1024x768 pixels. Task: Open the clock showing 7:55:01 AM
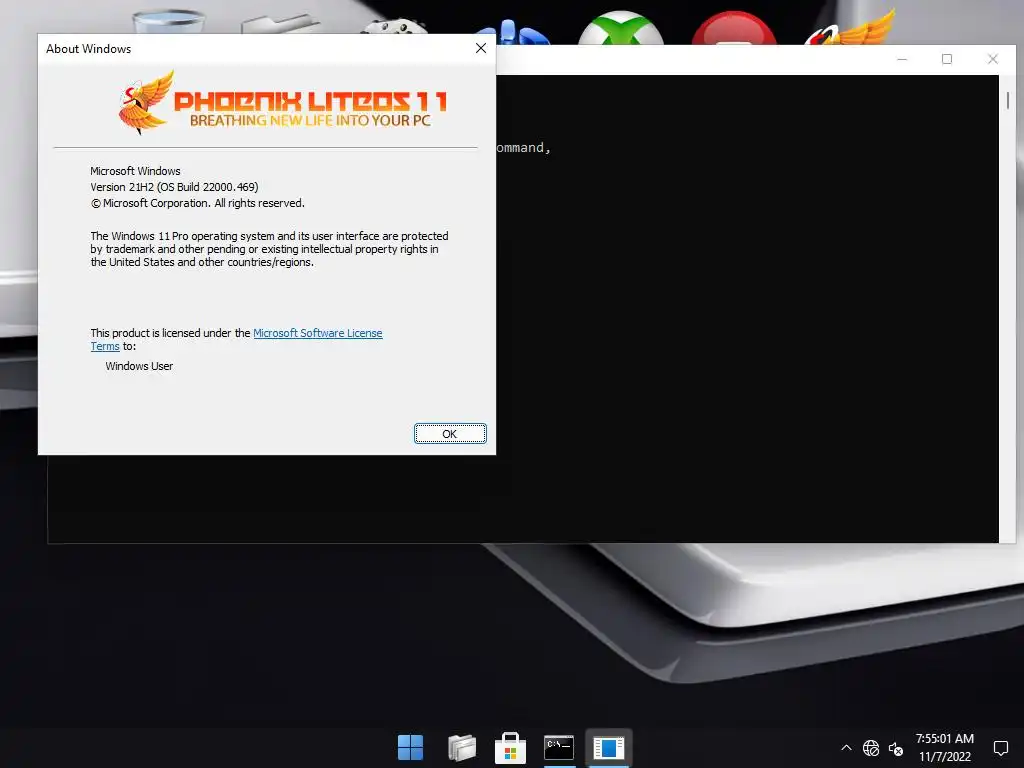coord(944,739)
